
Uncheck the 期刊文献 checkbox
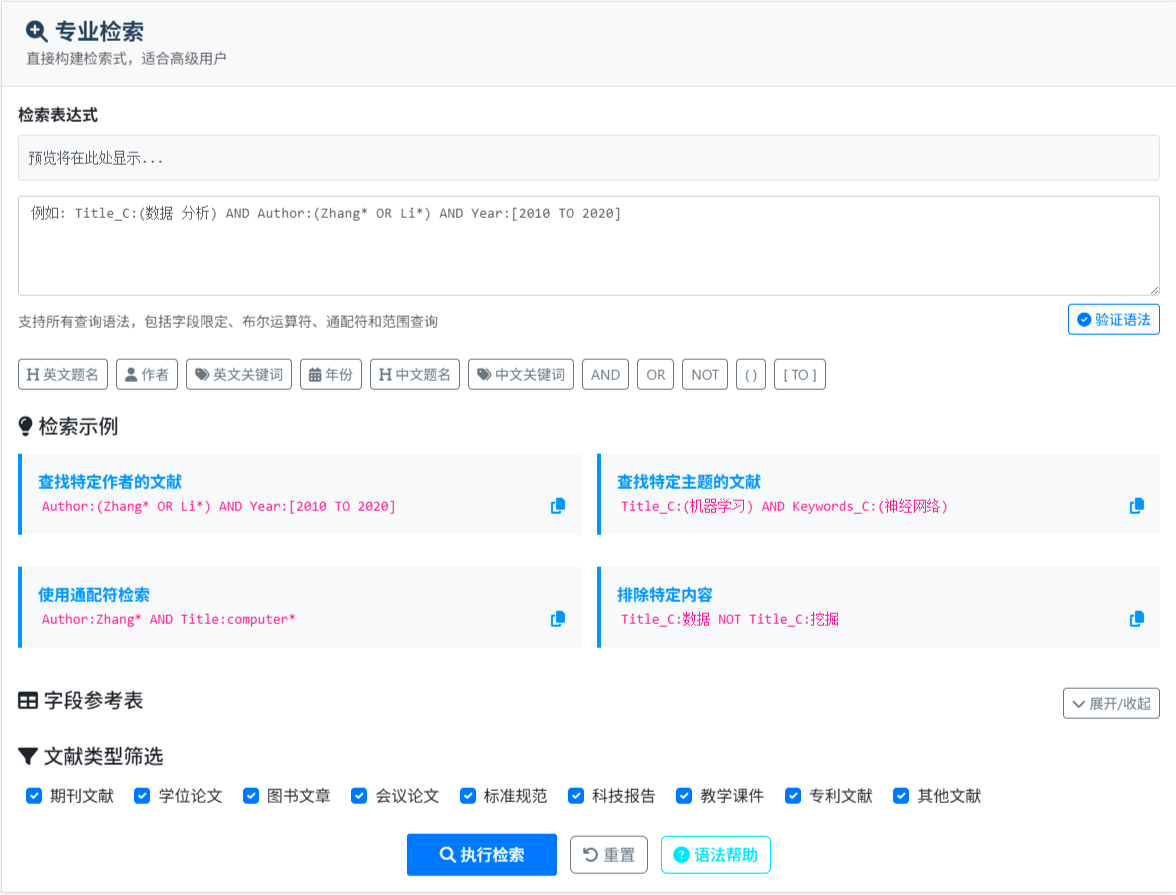[34, 796]
